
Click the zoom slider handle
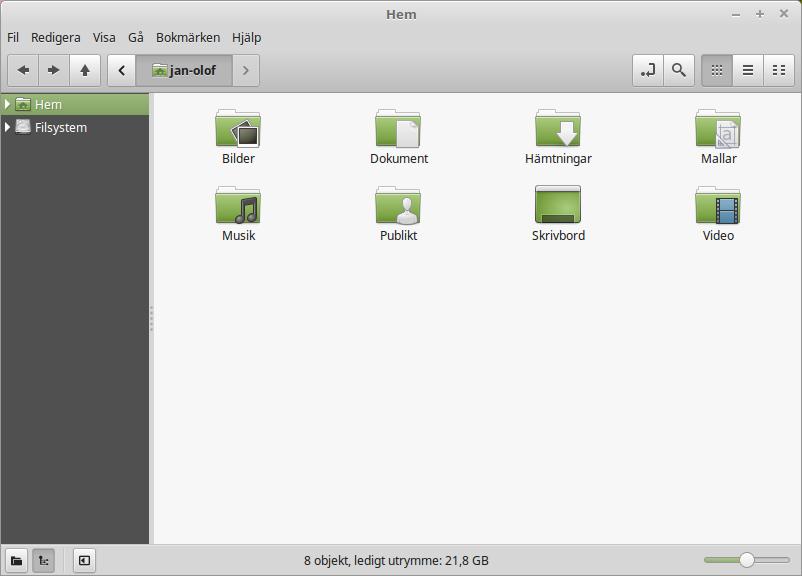747,560
